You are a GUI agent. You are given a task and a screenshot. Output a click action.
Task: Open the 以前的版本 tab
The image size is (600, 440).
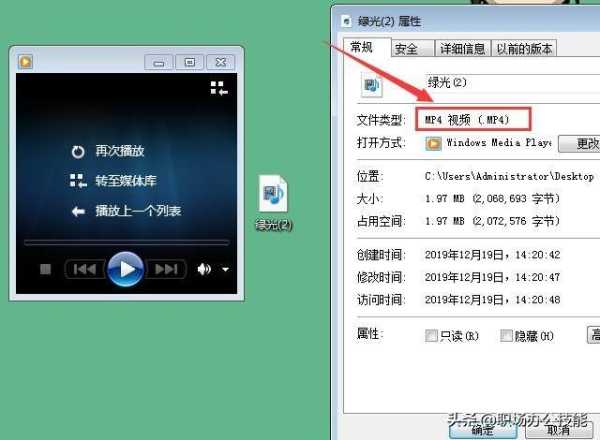tap(524, 49)
